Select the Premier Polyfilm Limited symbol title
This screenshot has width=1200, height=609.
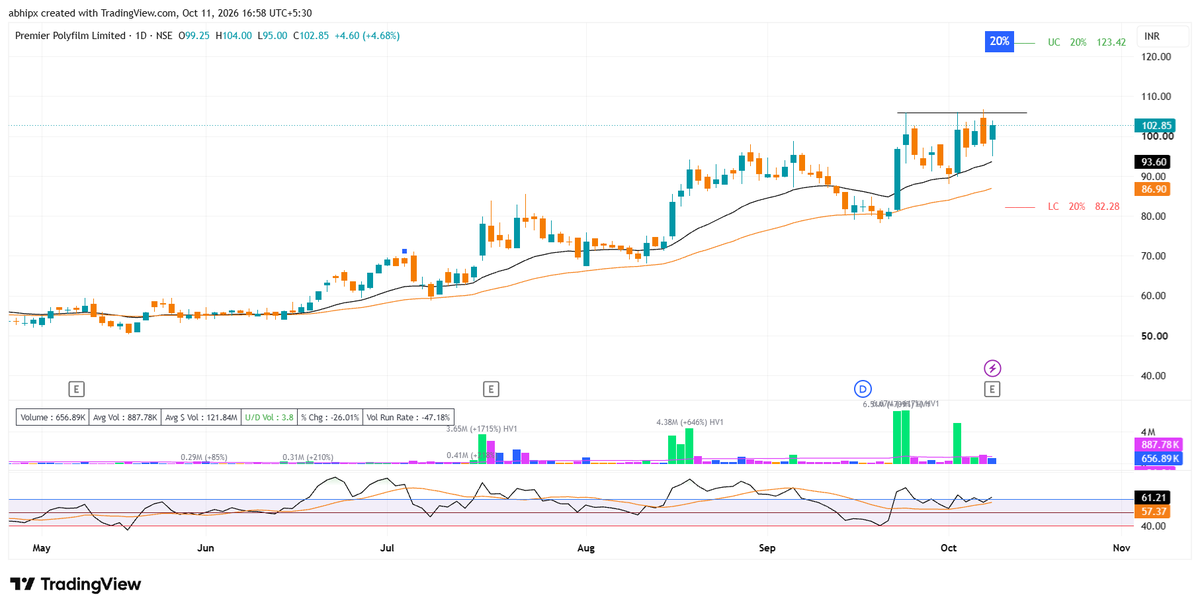(x=69, y=35)
